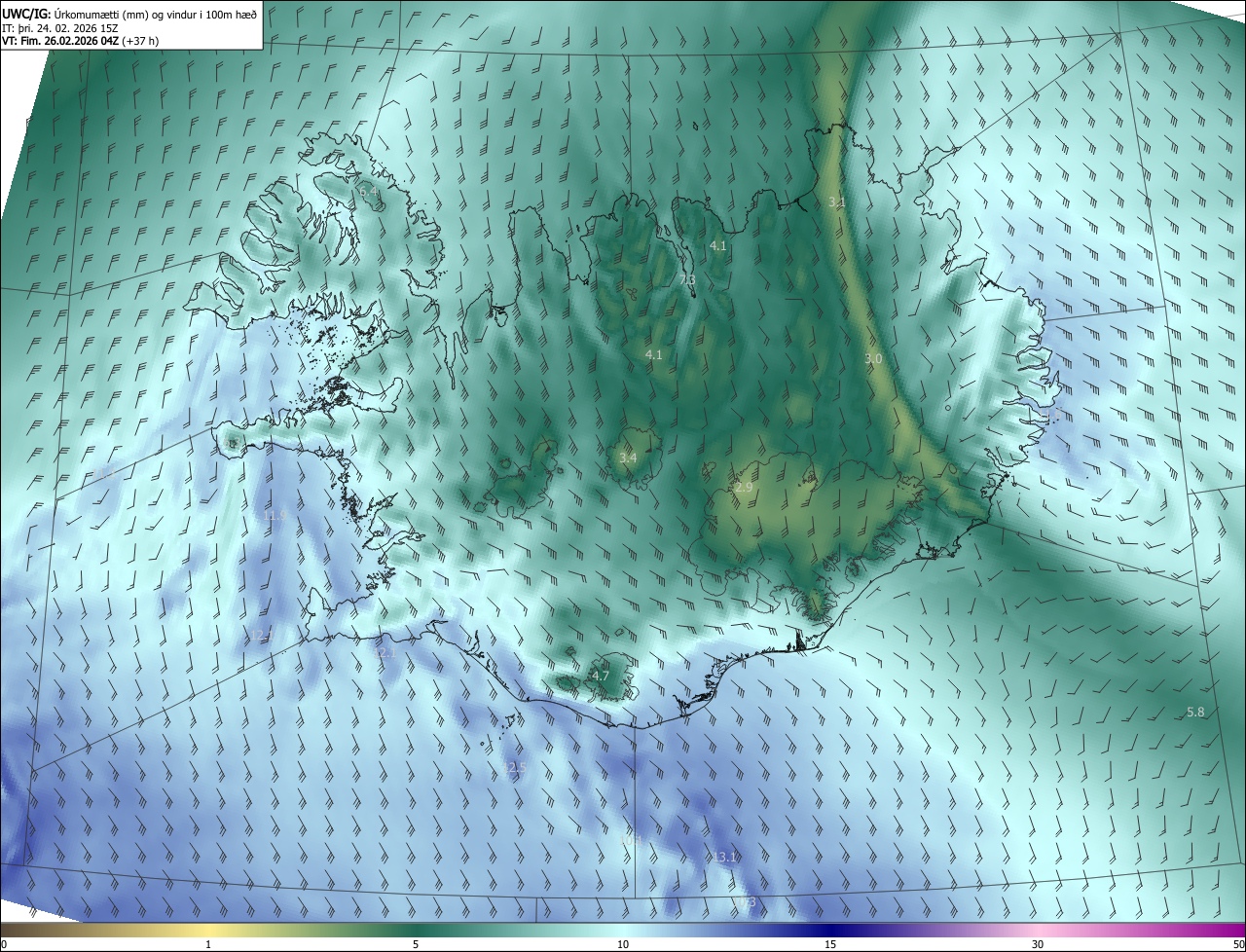This screenshot has width=1246, height=952.
Task: Click the 5 label on the color scale
Action: 416,944
